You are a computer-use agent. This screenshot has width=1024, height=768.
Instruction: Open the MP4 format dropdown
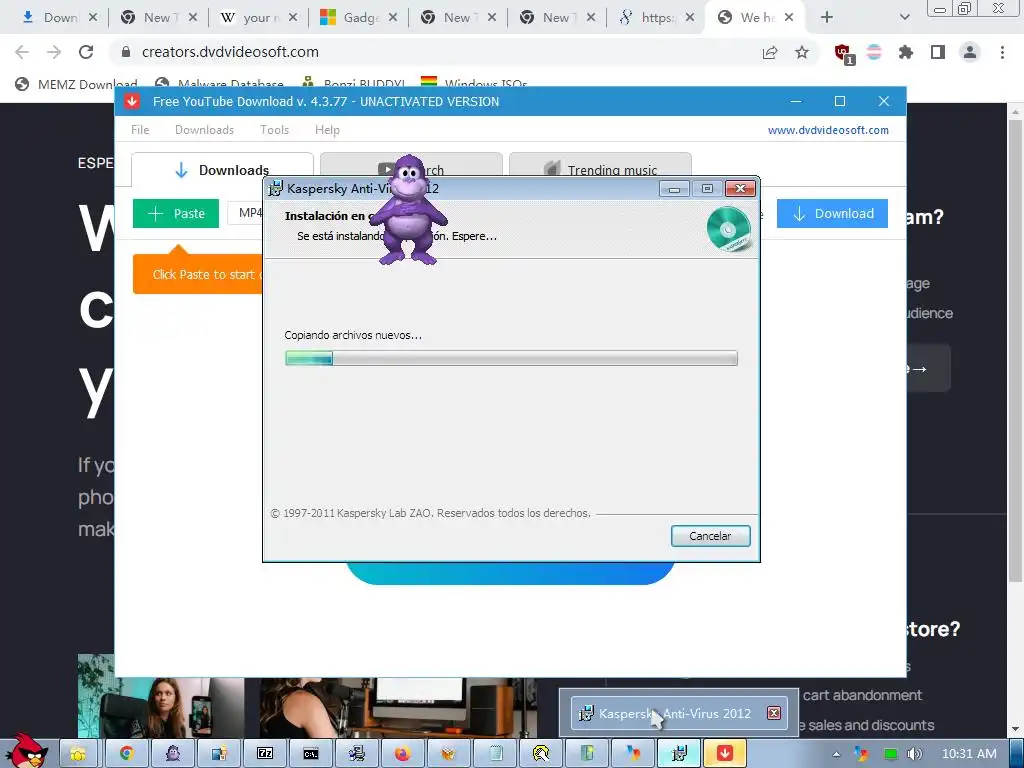pyautogui.click(x=246, y=213)
